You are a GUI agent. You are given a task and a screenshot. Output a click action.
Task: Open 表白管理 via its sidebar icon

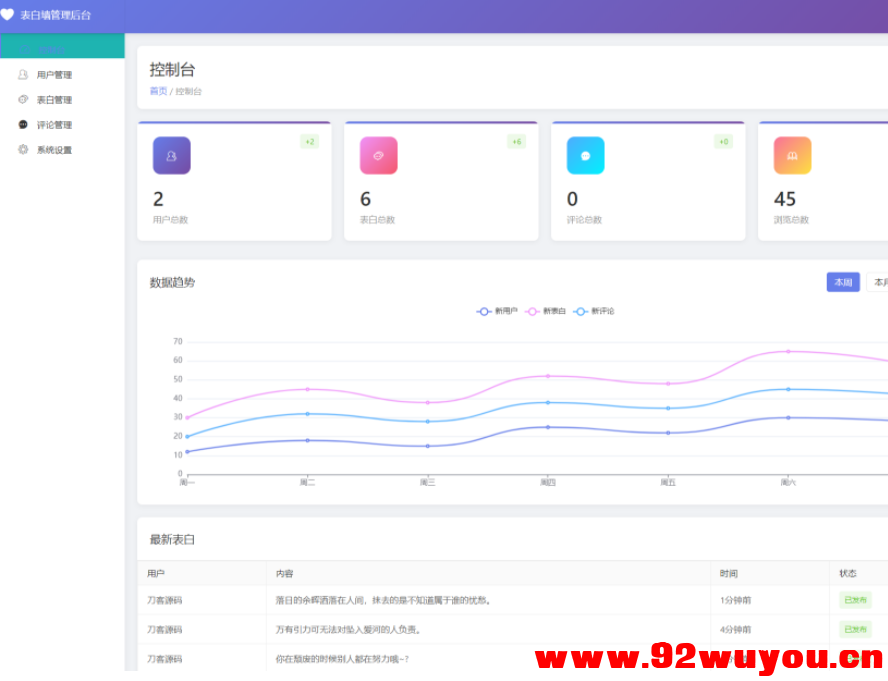23,99
